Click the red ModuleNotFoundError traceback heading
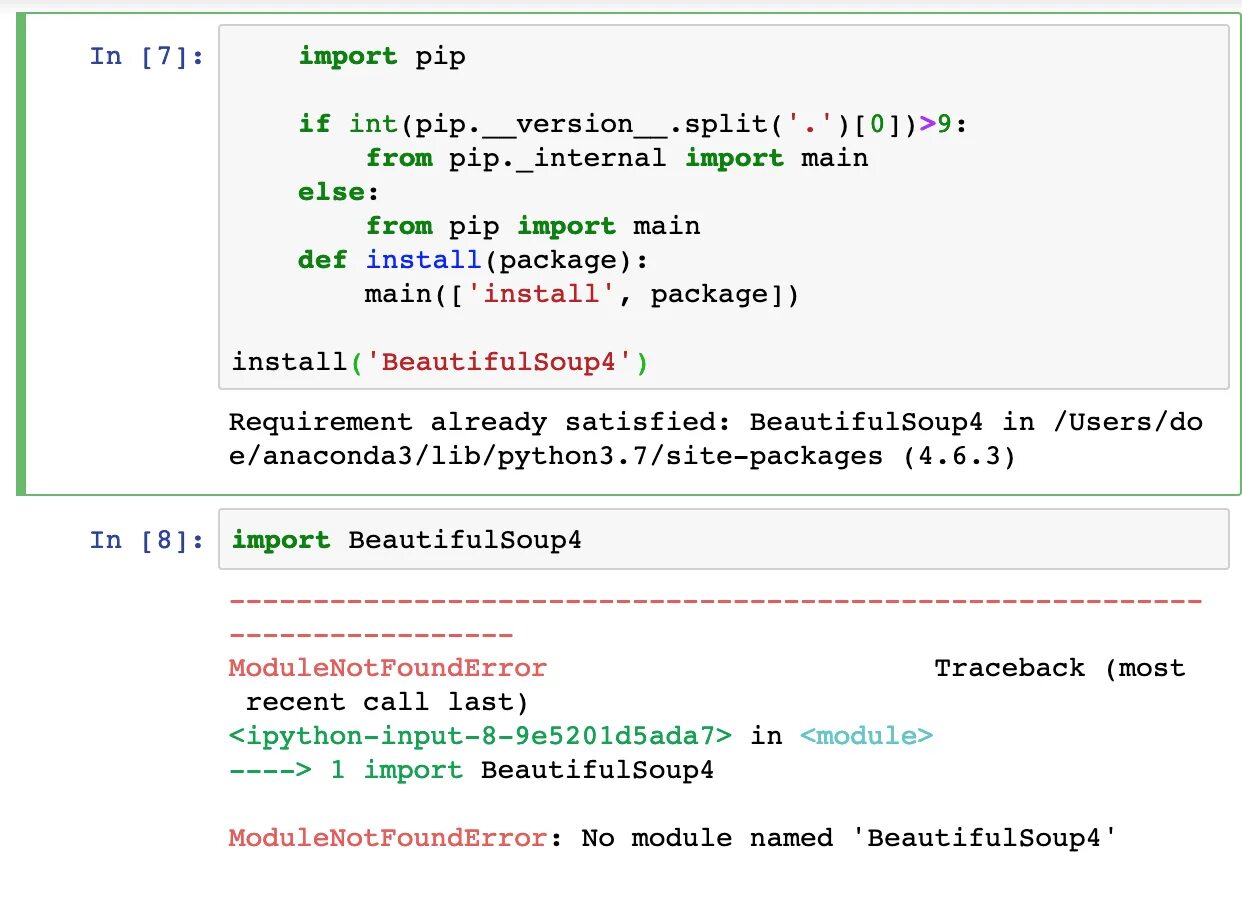Viewport: 1242px width, 898px height. 388,668
